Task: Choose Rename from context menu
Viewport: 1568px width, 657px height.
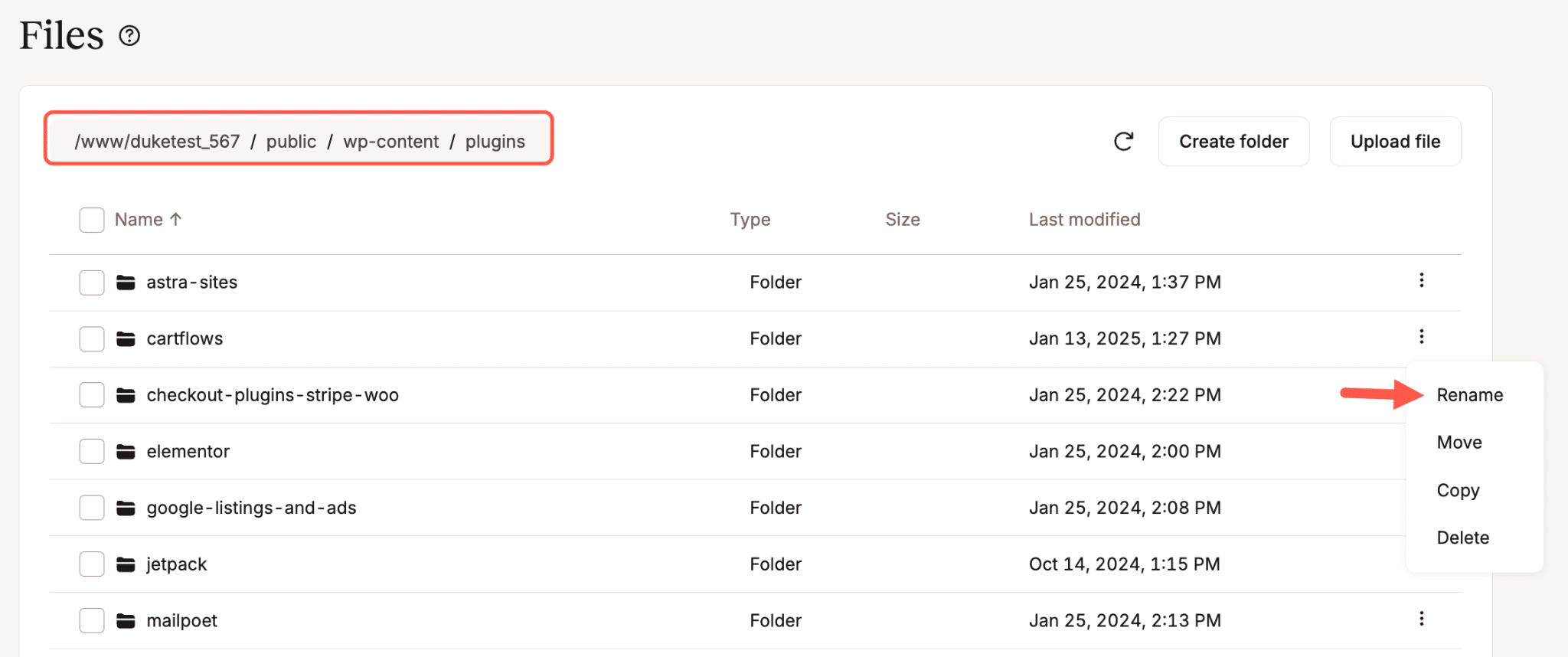Action: tap(1469, 395)
